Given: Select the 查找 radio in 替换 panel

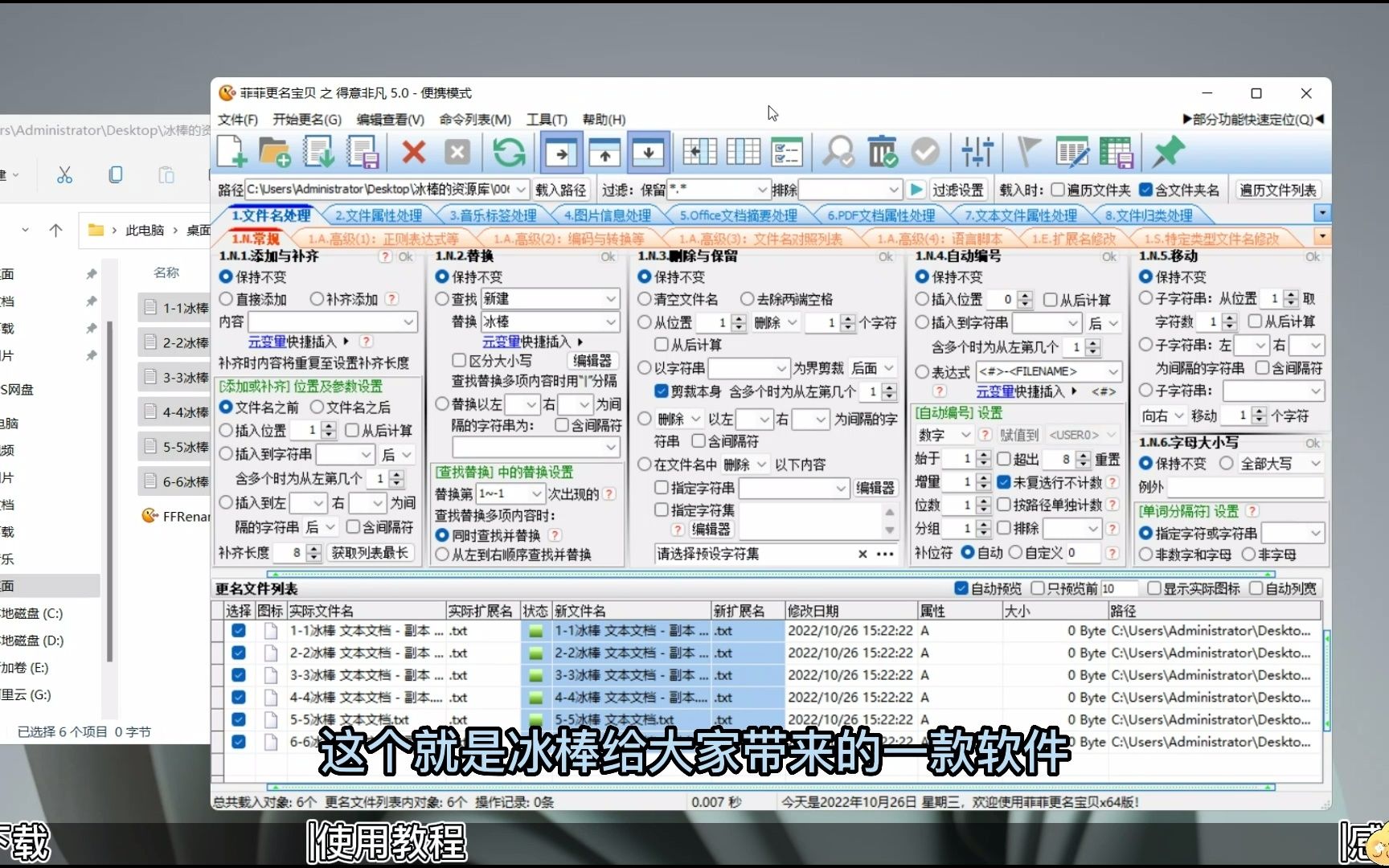Looking at the screenshot, I should click(442, 299).
